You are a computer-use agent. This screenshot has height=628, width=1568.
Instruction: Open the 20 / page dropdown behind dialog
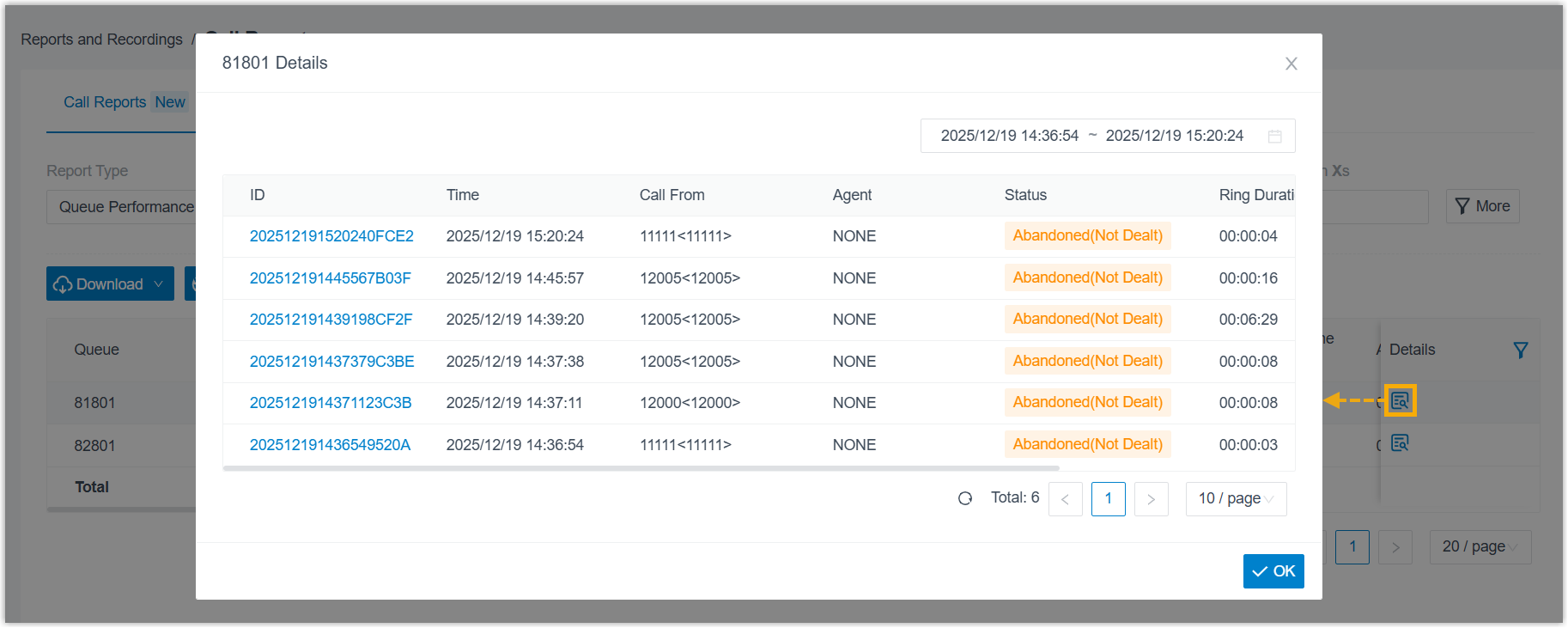click(x=1480, y=547)
